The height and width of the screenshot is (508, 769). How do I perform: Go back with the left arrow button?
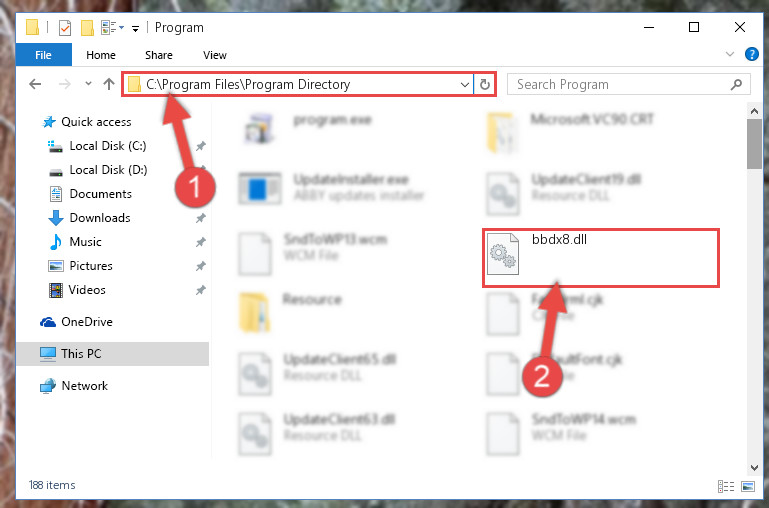tap(35, 84)
